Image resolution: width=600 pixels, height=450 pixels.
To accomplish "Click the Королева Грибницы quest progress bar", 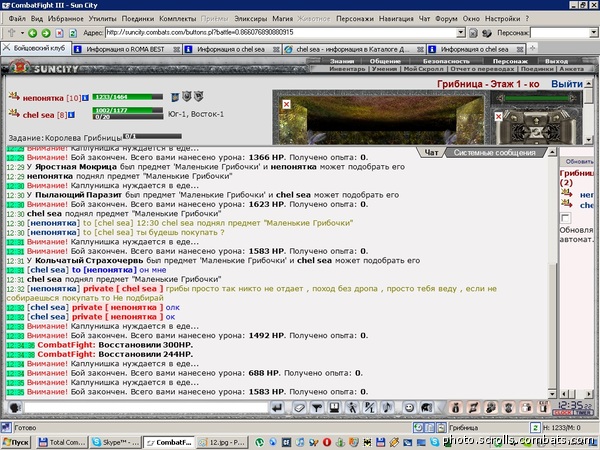I will point(152,136).
